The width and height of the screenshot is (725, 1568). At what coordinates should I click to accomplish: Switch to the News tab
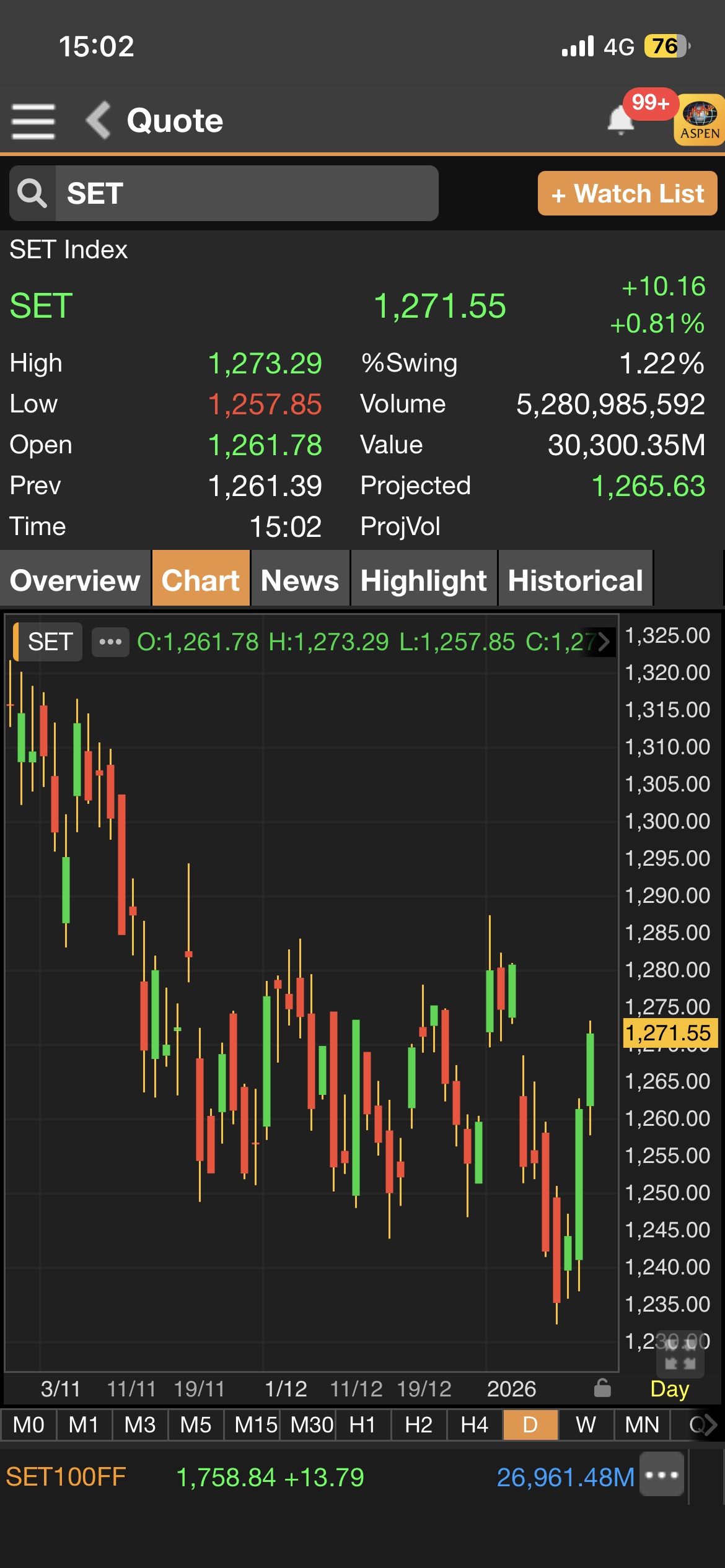point(300,580)
